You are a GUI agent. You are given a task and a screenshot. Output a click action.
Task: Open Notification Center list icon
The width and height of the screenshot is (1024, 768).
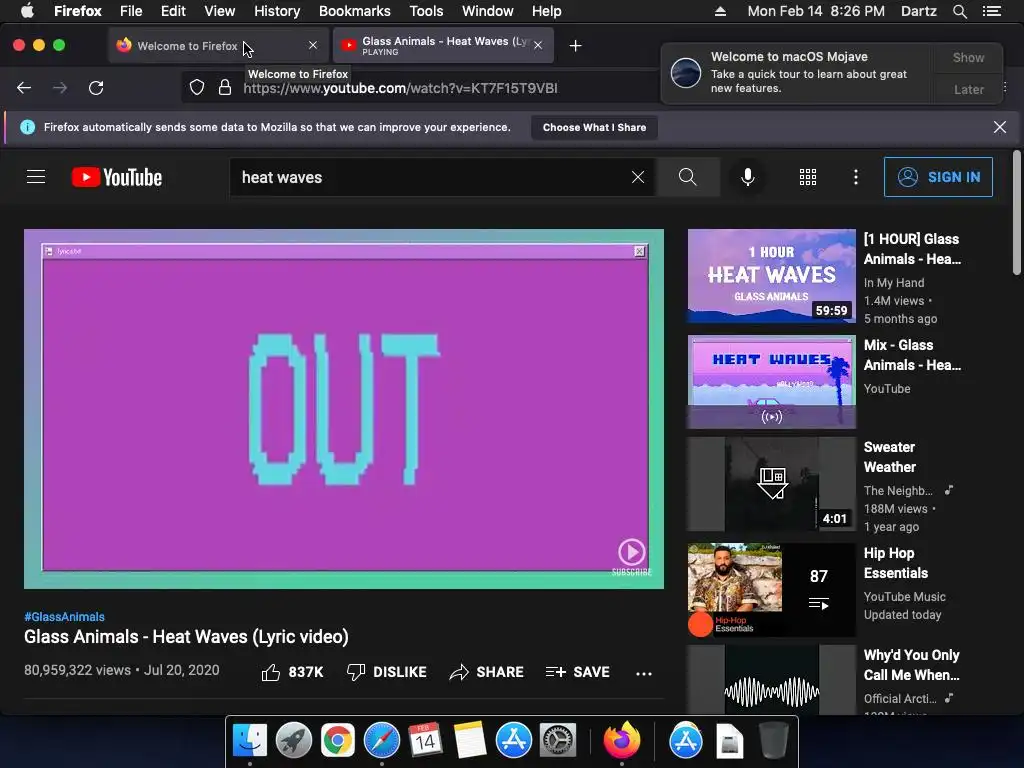[x=992, y=11]
